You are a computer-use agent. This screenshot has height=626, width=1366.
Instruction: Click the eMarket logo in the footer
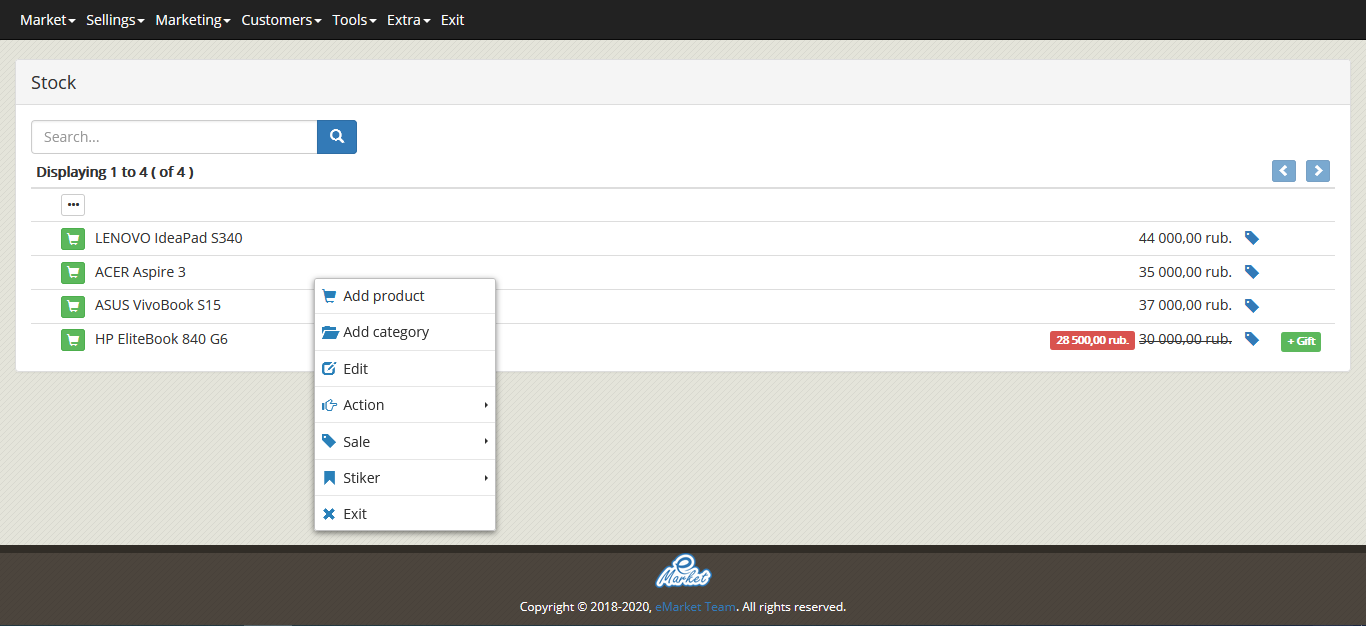(683, 572)
